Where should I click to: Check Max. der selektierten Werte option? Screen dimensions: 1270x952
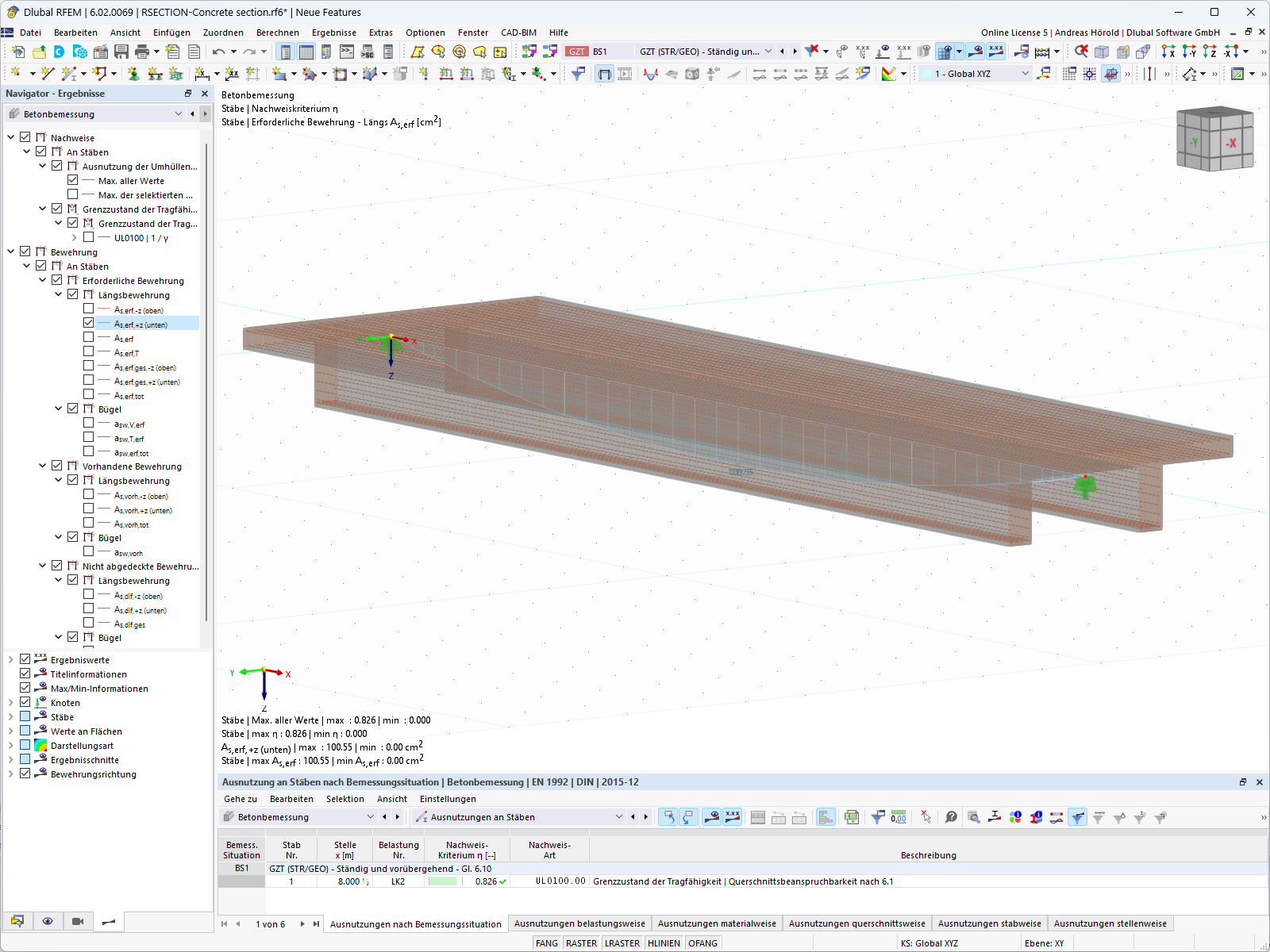[x=71, y=194]
